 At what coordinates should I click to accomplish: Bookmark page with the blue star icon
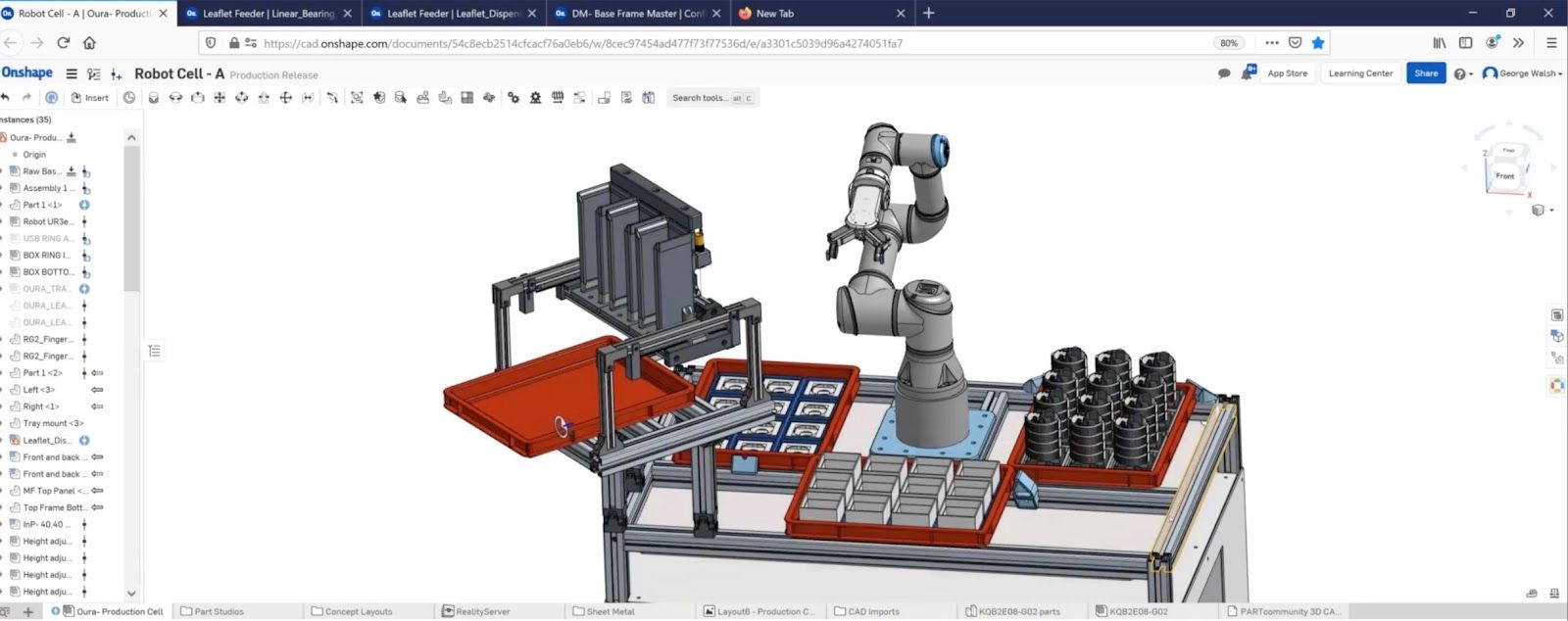pyautogui.click(x=1318, y=43)
